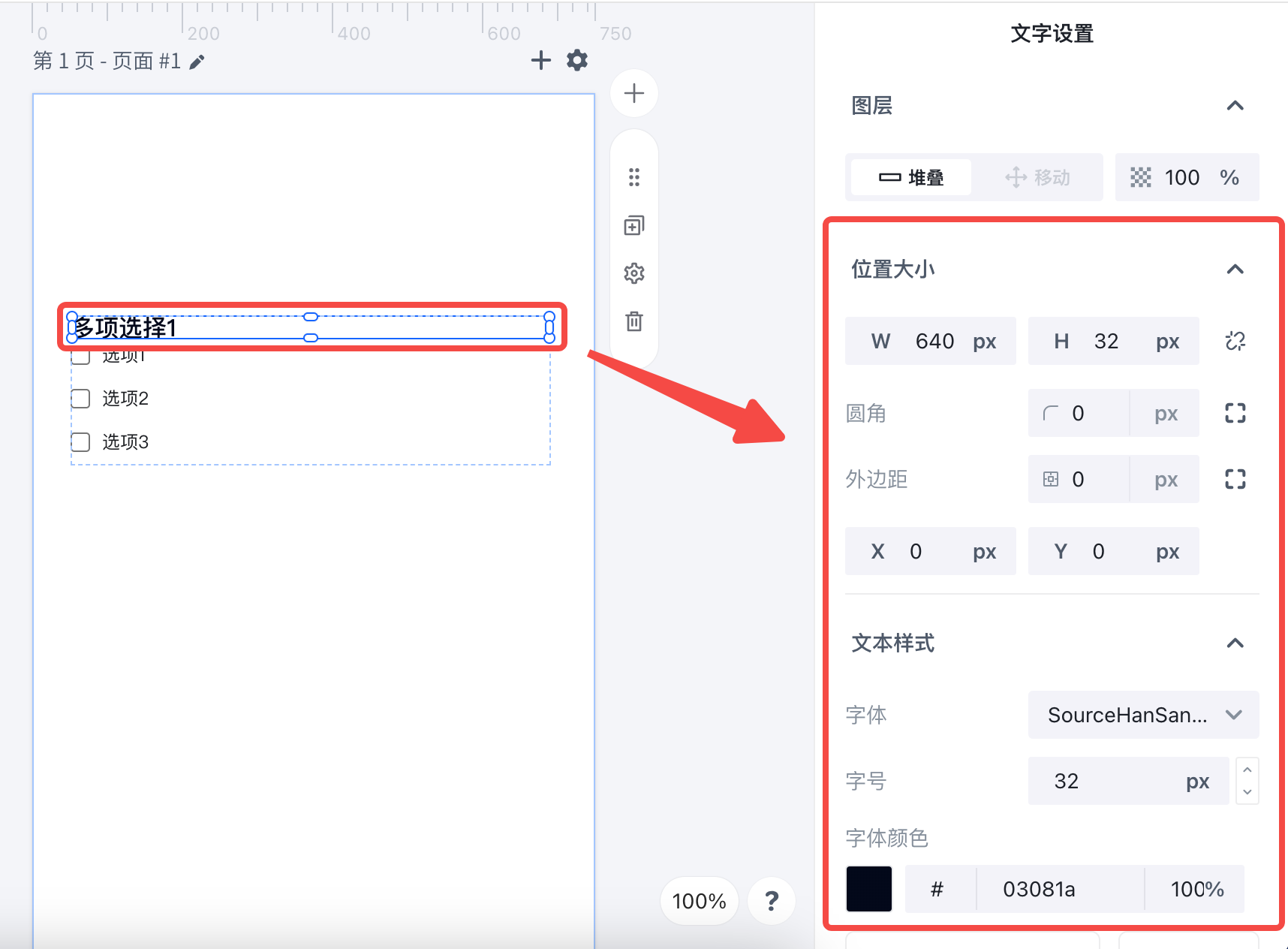Select the 多项选择1 title text
The width and height of the screenshot is (1288, 949).
pyautogui.click(x=125, y=327)
